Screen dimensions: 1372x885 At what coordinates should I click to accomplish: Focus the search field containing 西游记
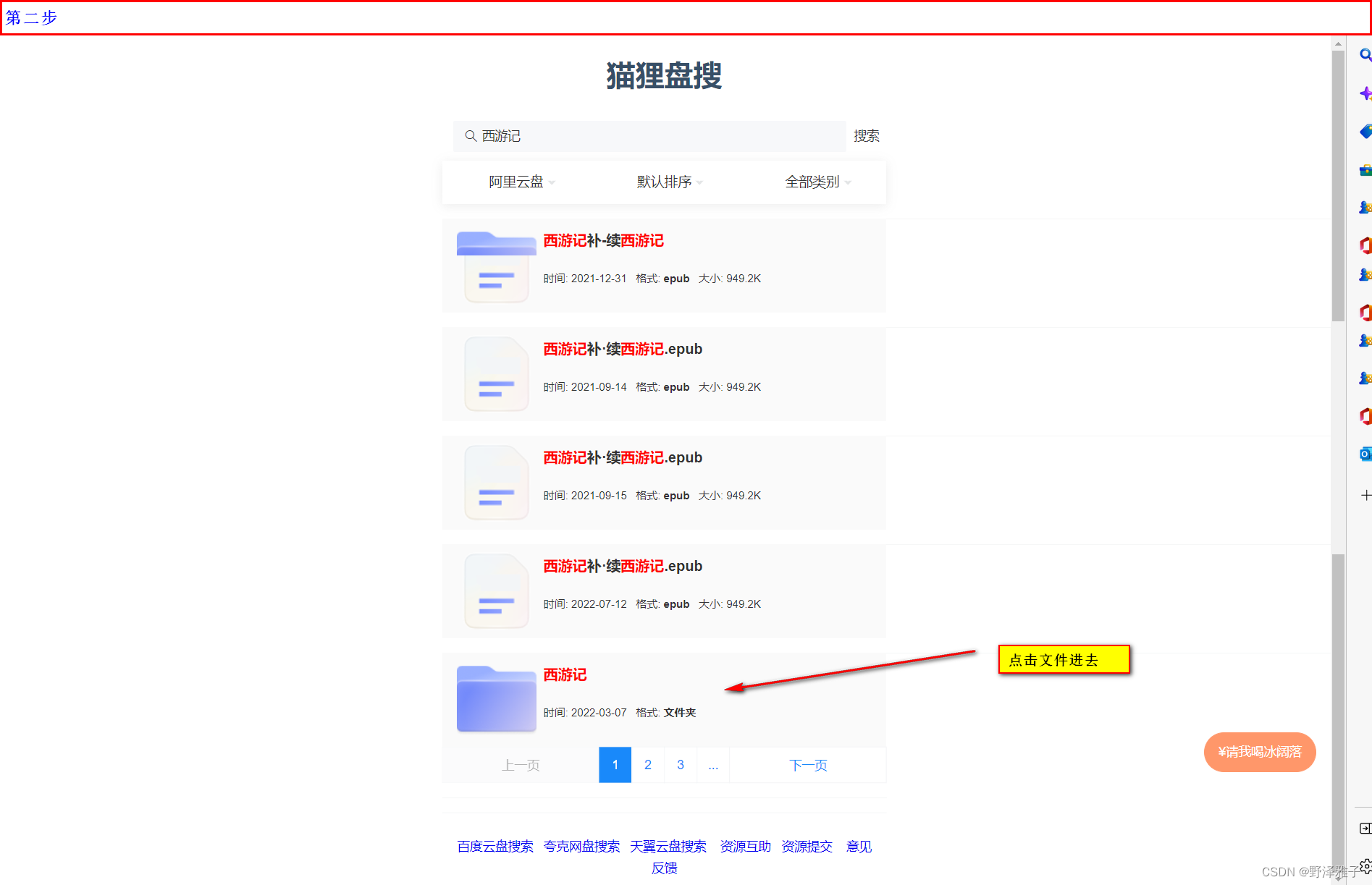[x=649, y=136]
